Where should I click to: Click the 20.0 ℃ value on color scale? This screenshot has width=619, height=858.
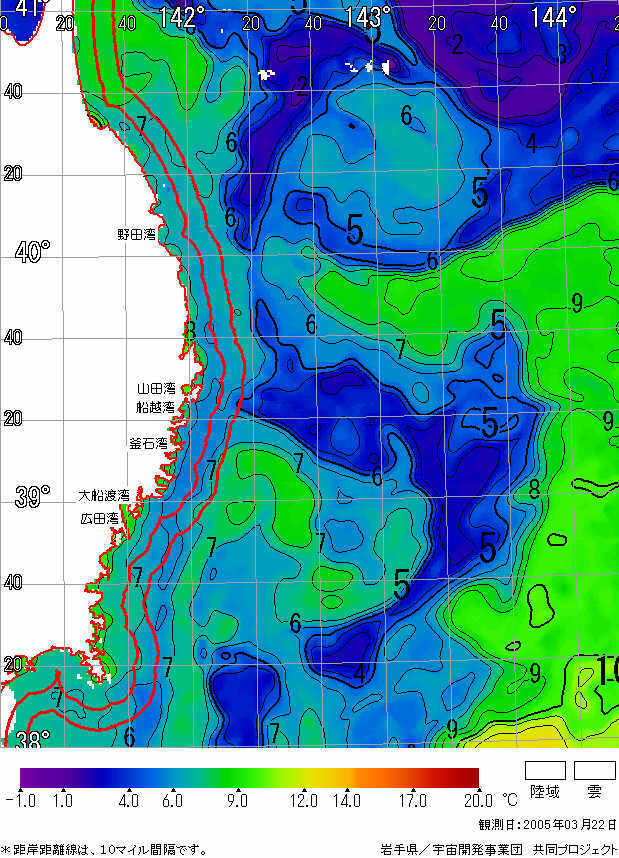pos(490,801)
